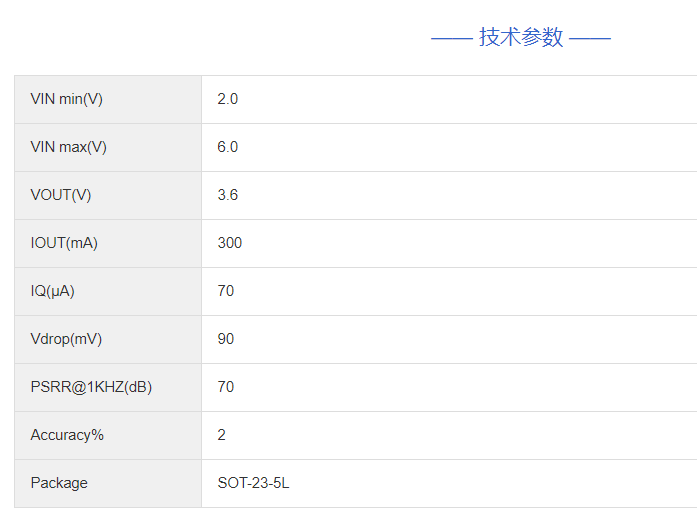Viewport: 697px width, 509px height.
Task: Select the Vdrop(mV) parameter label
Action: click(x=66, y=339)
